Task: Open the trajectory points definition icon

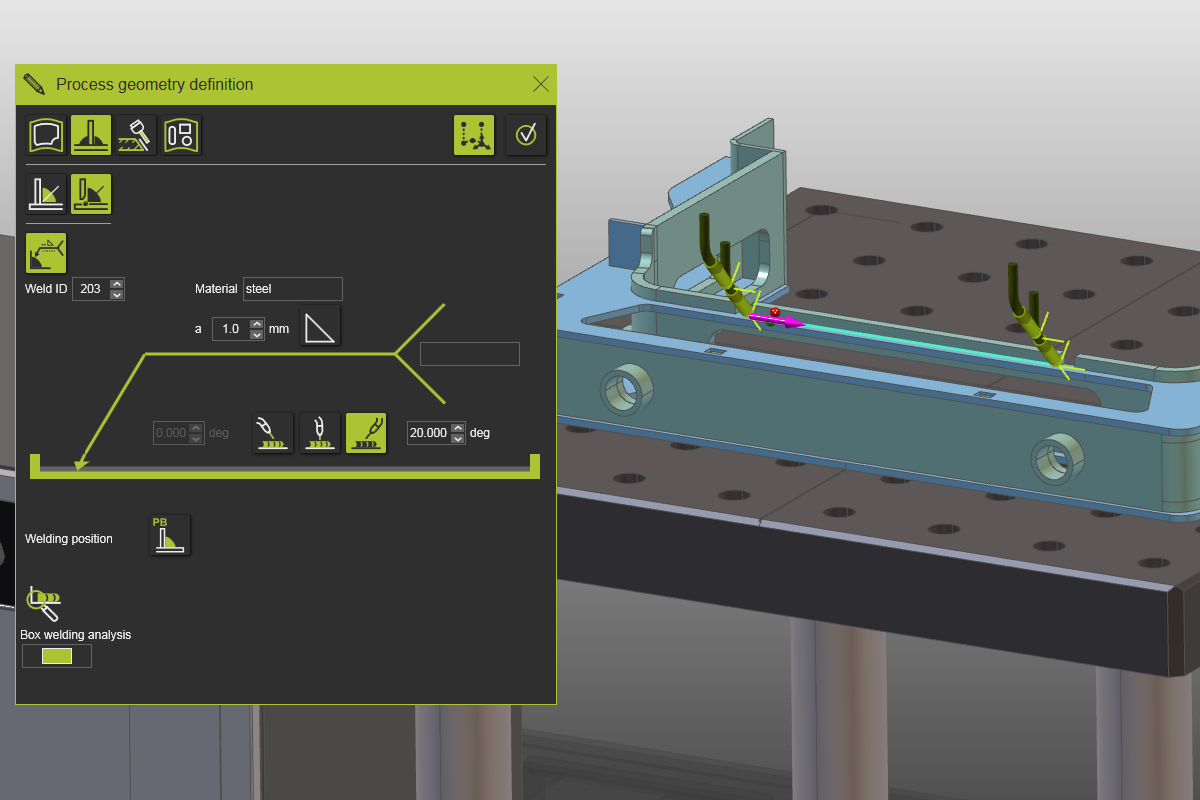Action: pos(474,135)
